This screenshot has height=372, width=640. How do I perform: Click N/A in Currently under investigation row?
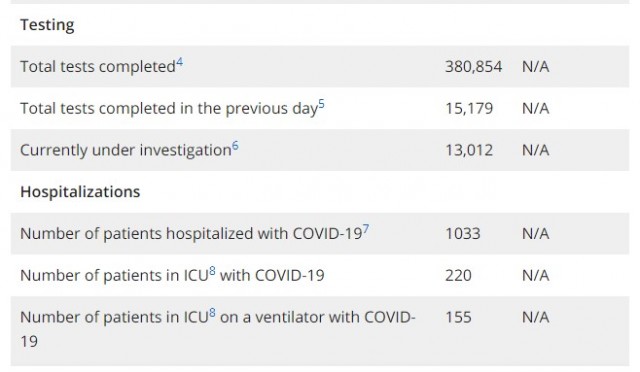[x=536, y=150]
